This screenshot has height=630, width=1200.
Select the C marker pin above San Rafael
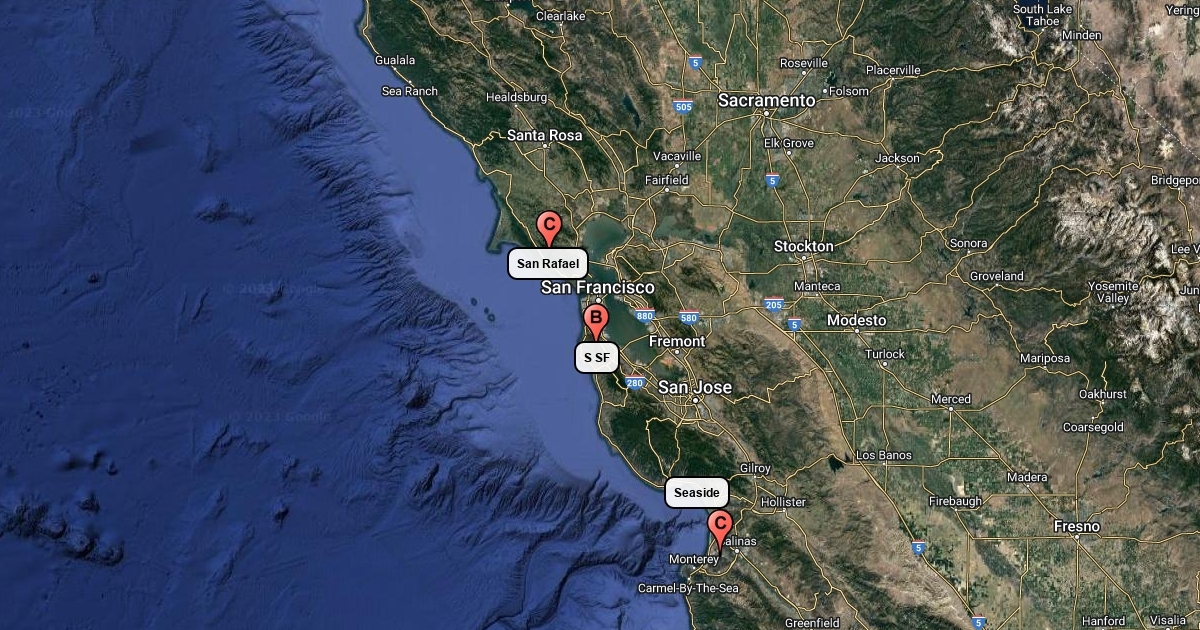click(x=548, y=229)
